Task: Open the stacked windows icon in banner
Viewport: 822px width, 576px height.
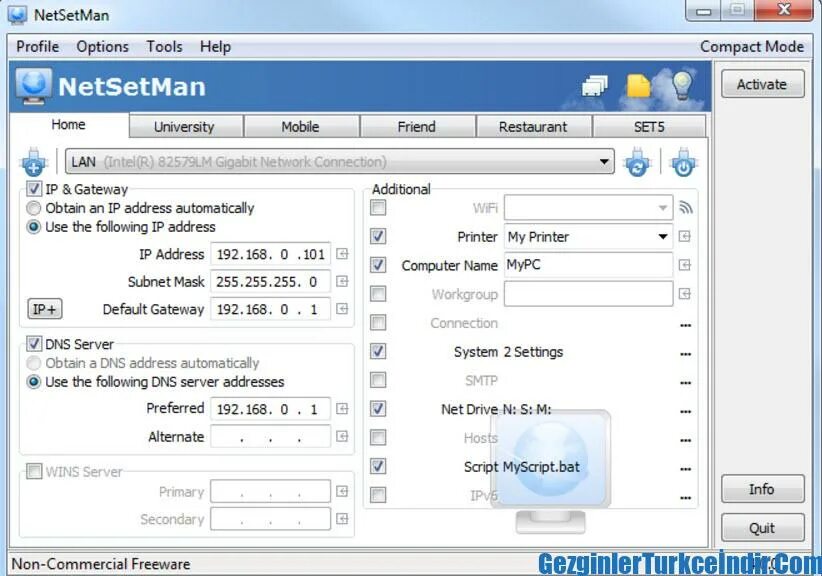Action: pyautogui.click(x=594, y=86)
